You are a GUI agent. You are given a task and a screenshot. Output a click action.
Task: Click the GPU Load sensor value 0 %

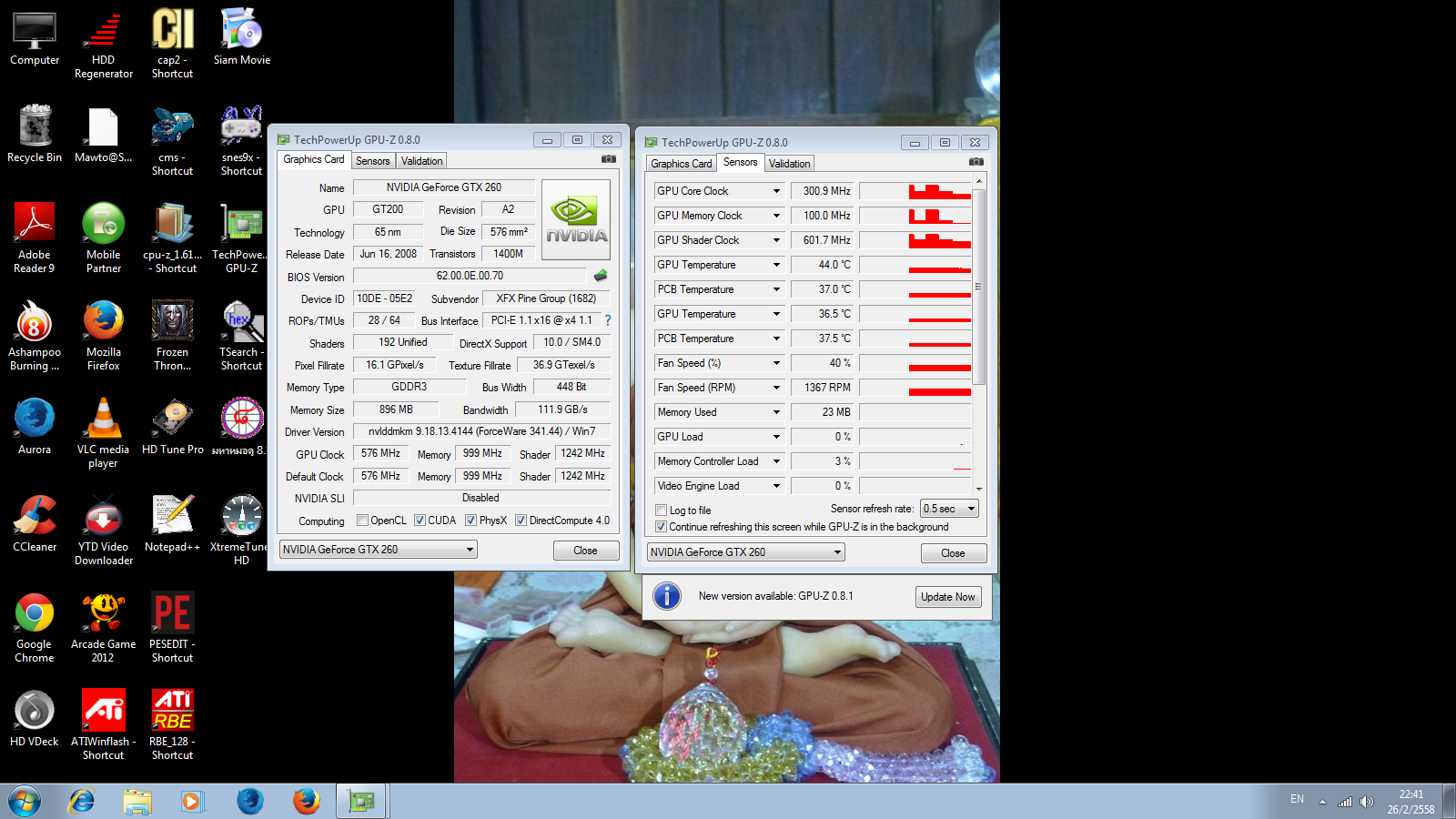tap(823, 437)
